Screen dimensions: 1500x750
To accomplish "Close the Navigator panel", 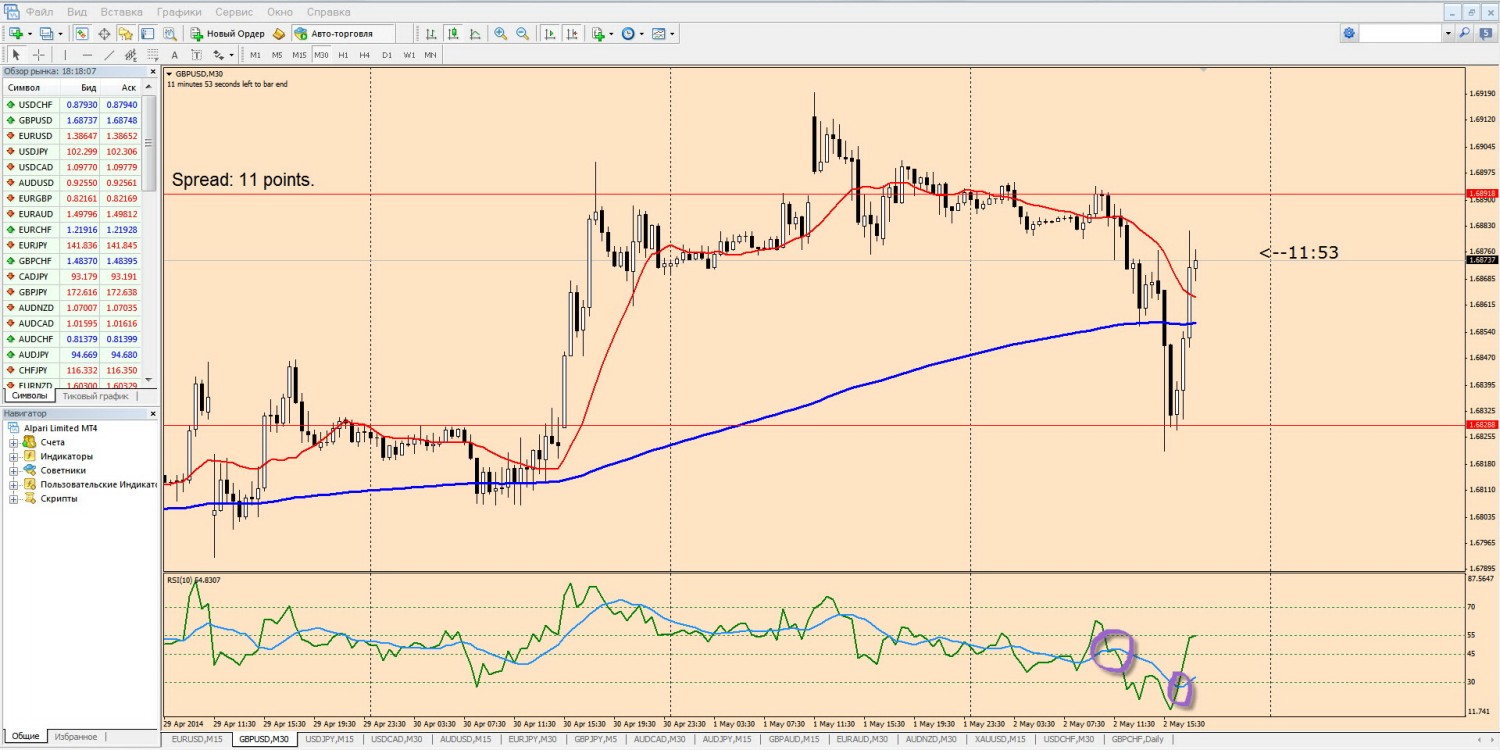I will 153,413.
